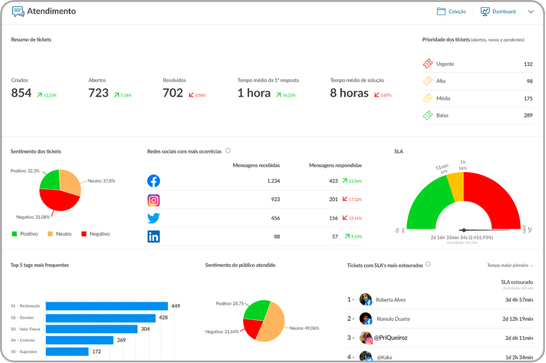This screenshot has width=546, height=363.
Task: Select the LinkedIn network icon
Action: tap(154, 237)
